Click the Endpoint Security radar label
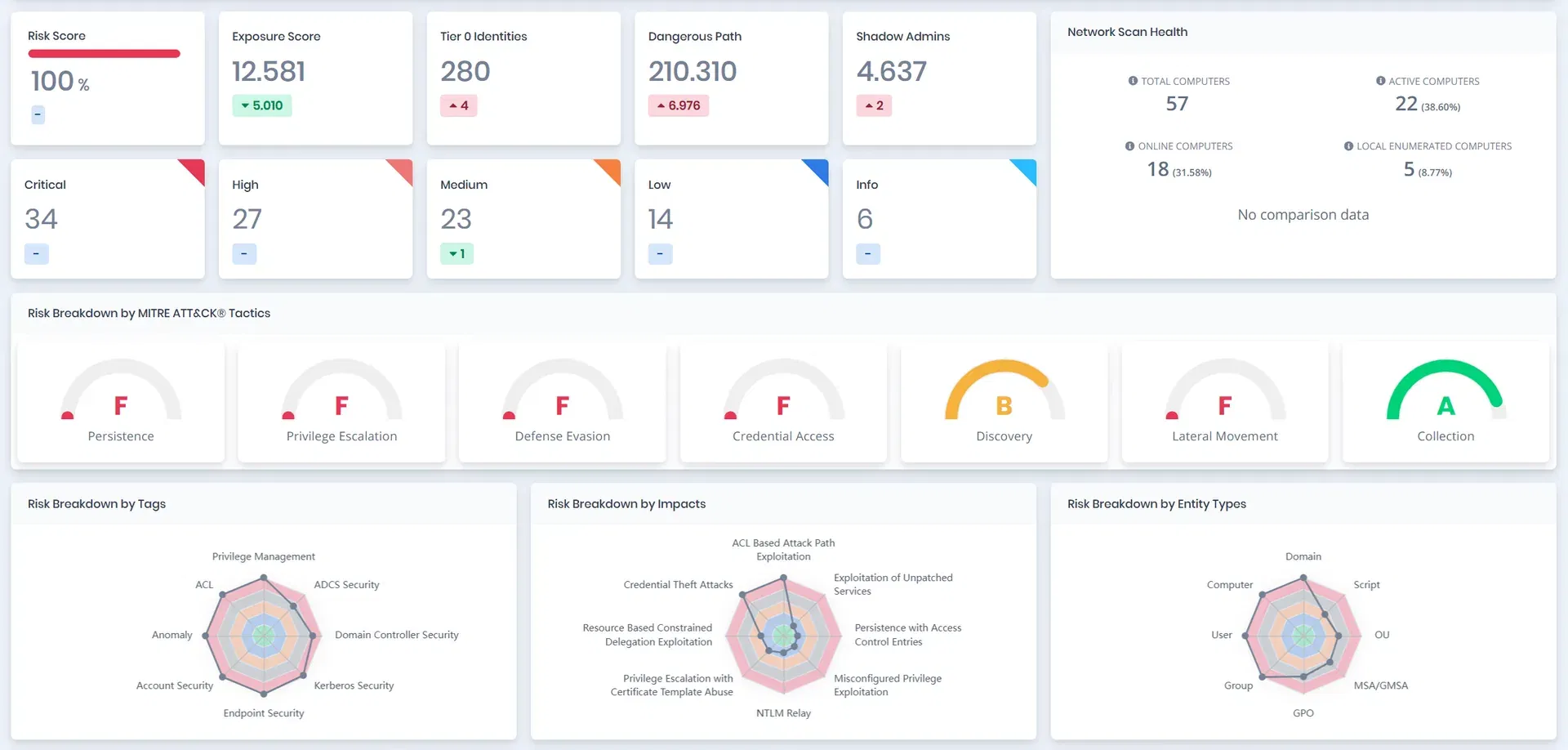Image resolution: width=1568 pixels, height=750 pixels. (264, 713)
